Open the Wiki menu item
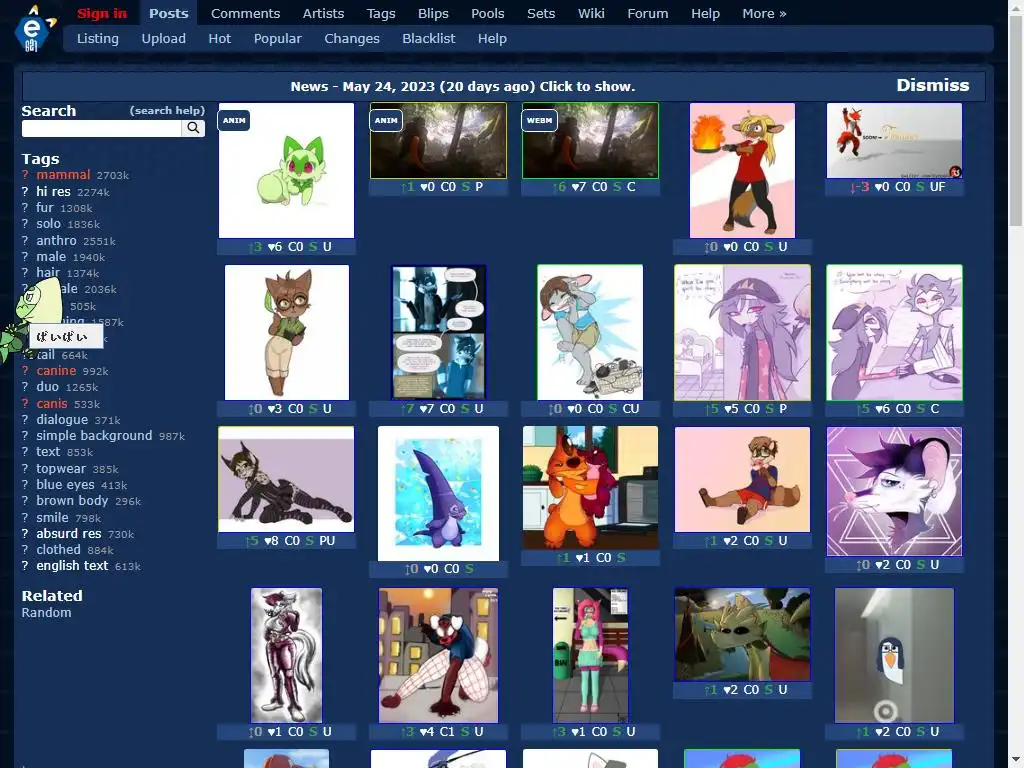This screenshot has width=1024, height=768. [591, 13]
